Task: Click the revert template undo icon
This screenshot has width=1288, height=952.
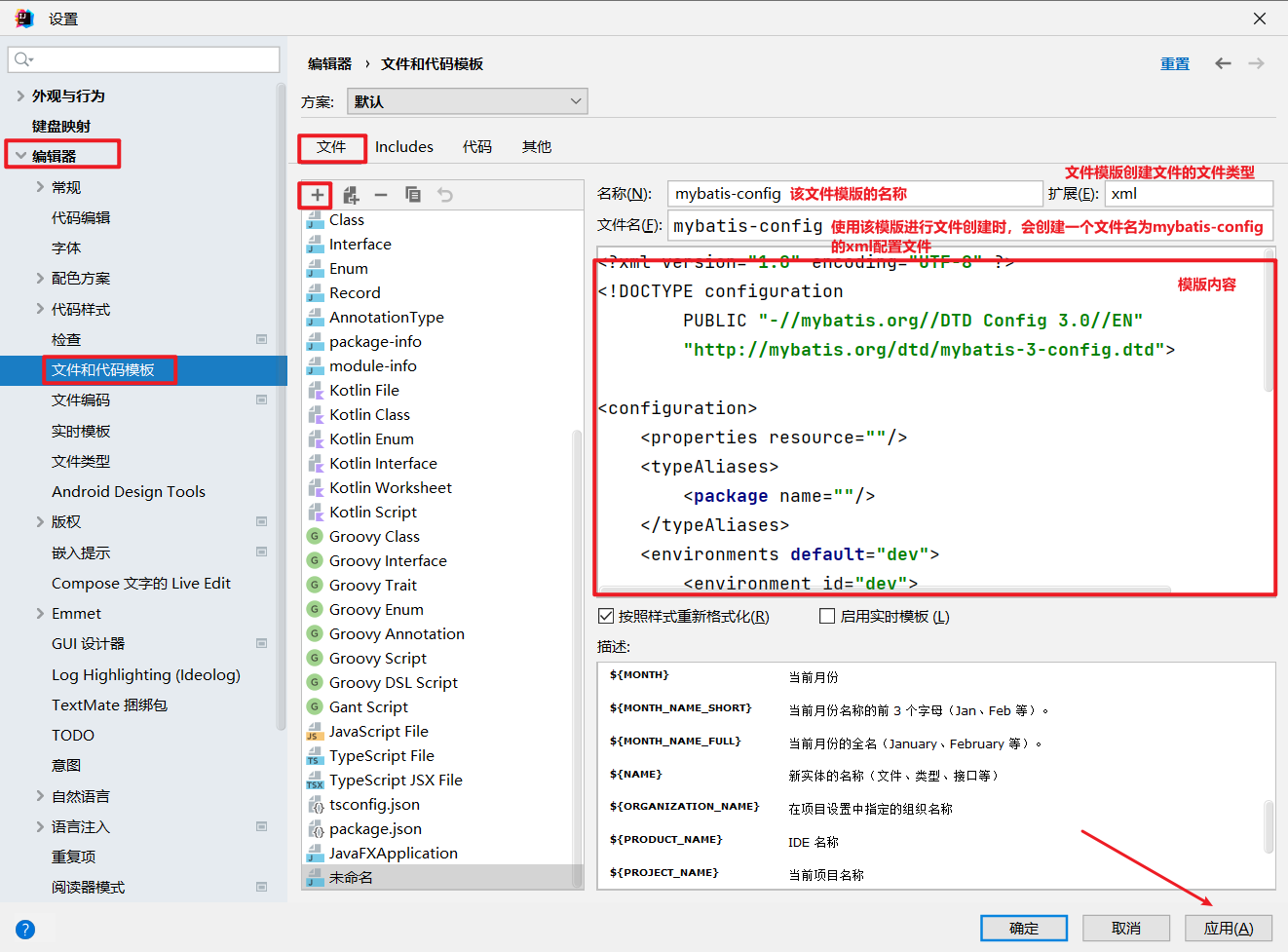Action: (445, 195)
